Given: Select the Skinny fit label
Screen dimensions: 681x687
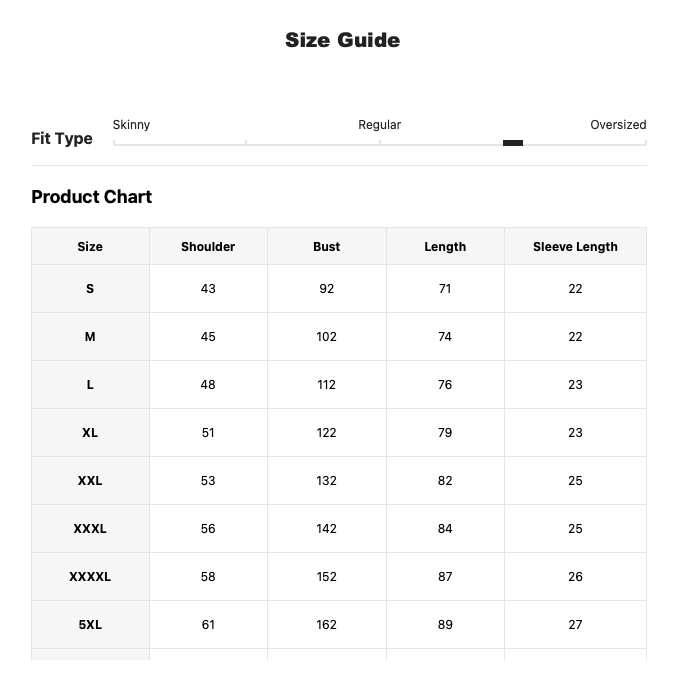Looking at the screenshot, I should pos(131,125).
